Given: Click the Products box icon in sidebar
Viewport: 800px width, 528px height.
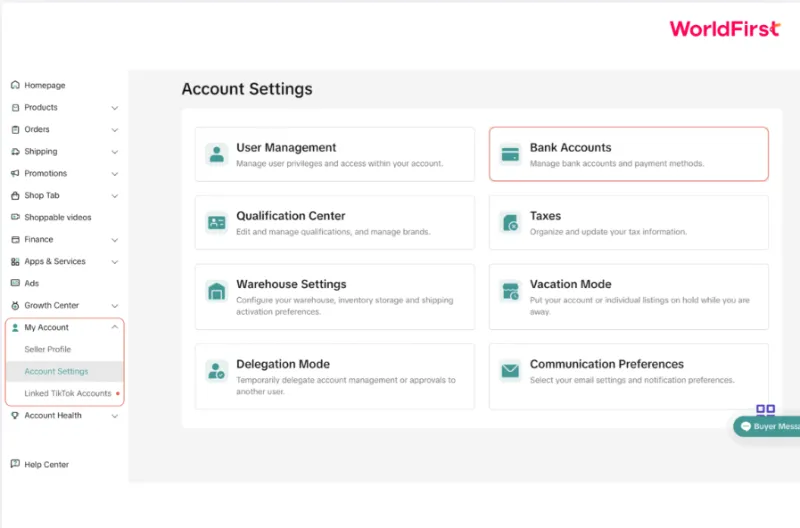Looking at the screenshot, I should (x=15, y=108).
